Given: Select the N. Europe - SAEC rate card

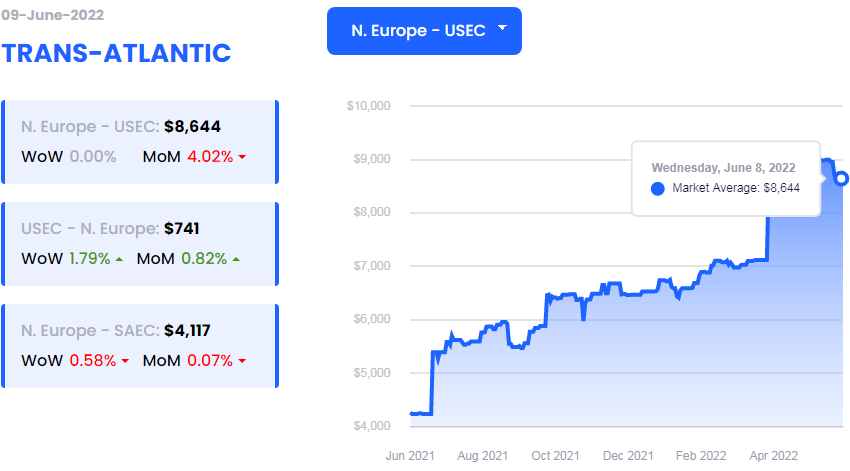Looking at the screenshot, I should coord(140,345).
